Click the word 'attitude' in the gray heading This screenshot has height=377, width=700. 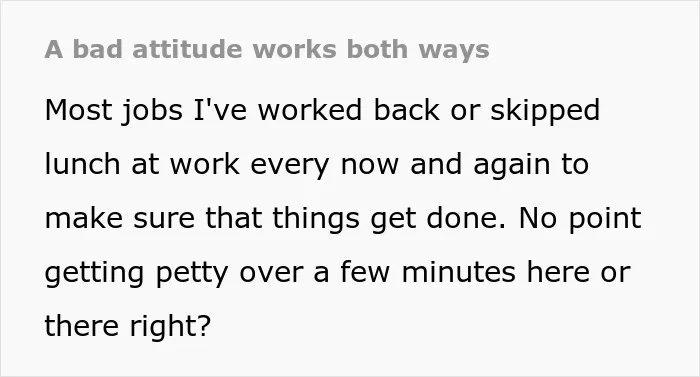(x=187, y=49)
